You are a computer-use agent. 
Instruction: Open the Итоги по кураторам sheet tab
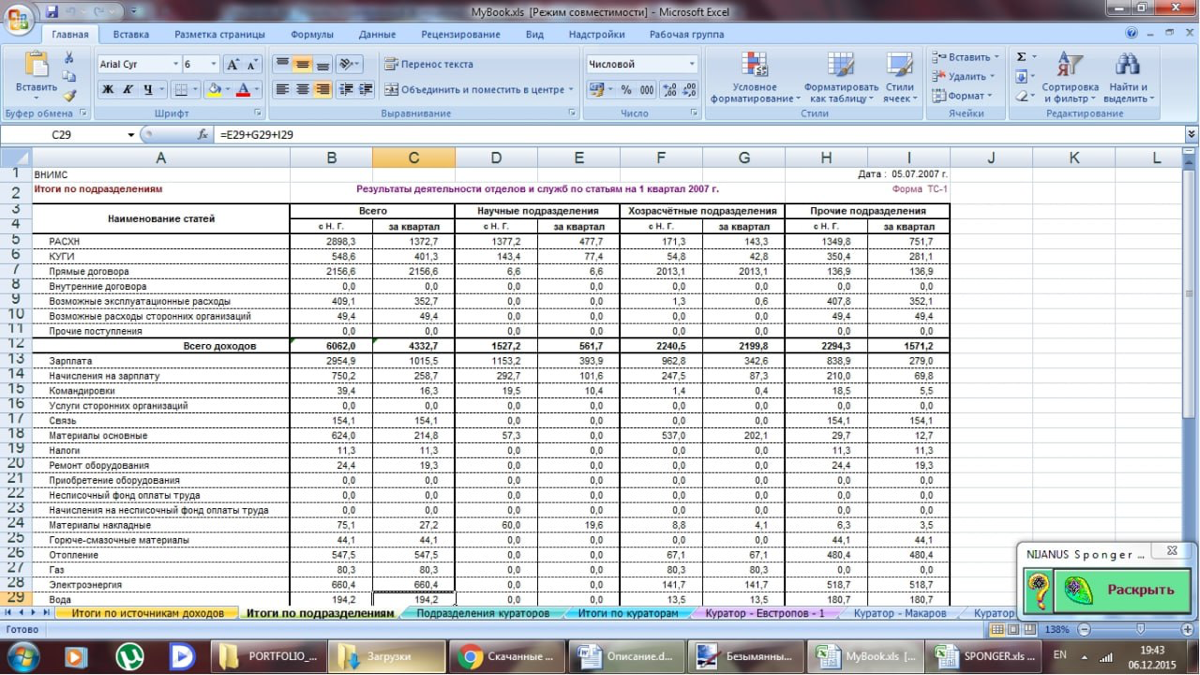tap(628, 613)
